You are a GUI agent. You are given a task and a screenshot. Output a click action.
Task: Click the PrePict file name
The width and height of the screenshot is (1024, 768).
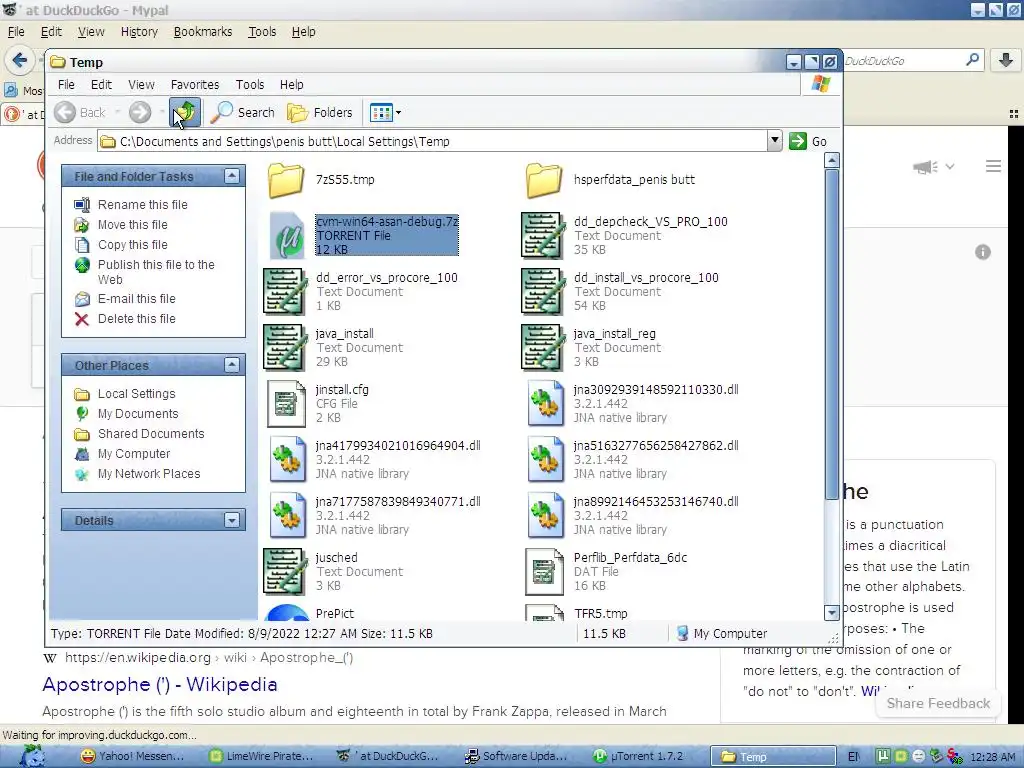tap(334, 613)
